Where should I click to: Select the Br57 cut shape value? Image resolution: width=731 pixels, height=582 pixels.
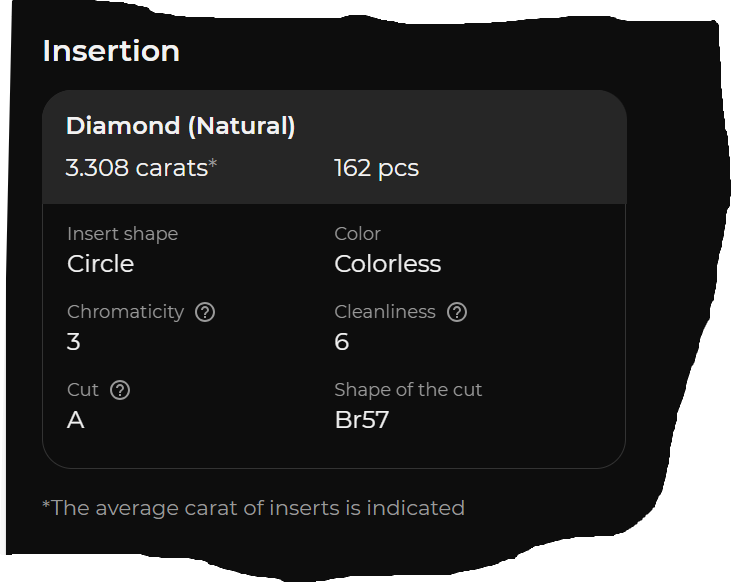361,420
